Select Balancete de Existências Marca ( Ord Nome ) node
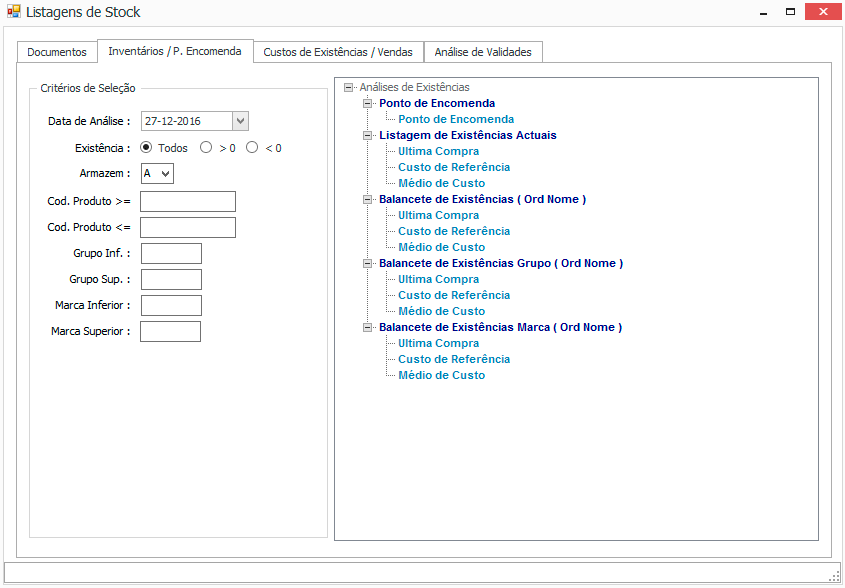 click(x=500, y=328)
